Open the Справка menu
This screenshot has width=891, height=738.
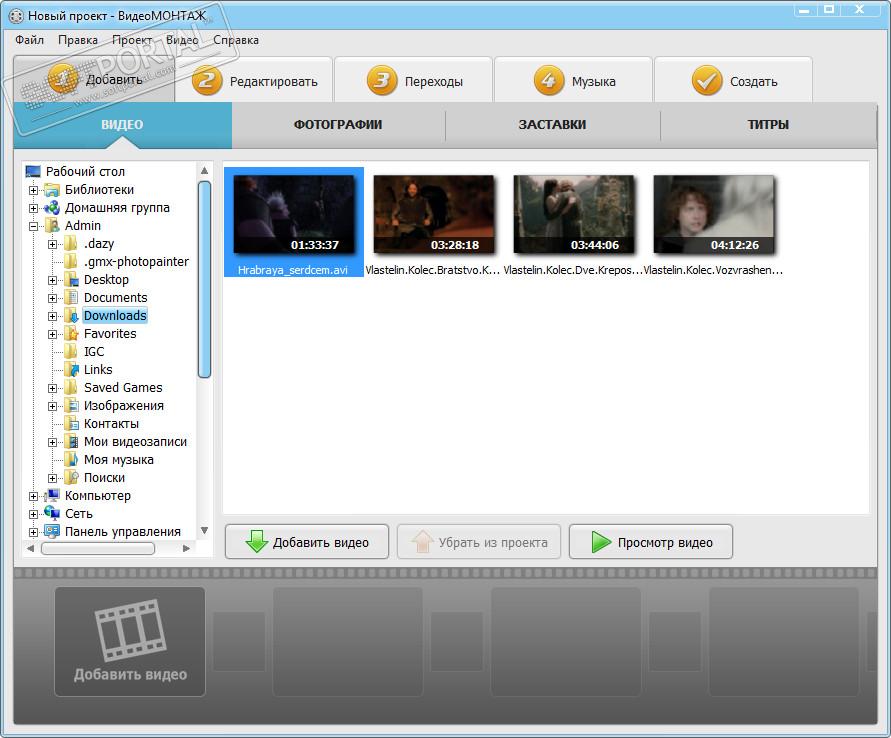point(236,40)
